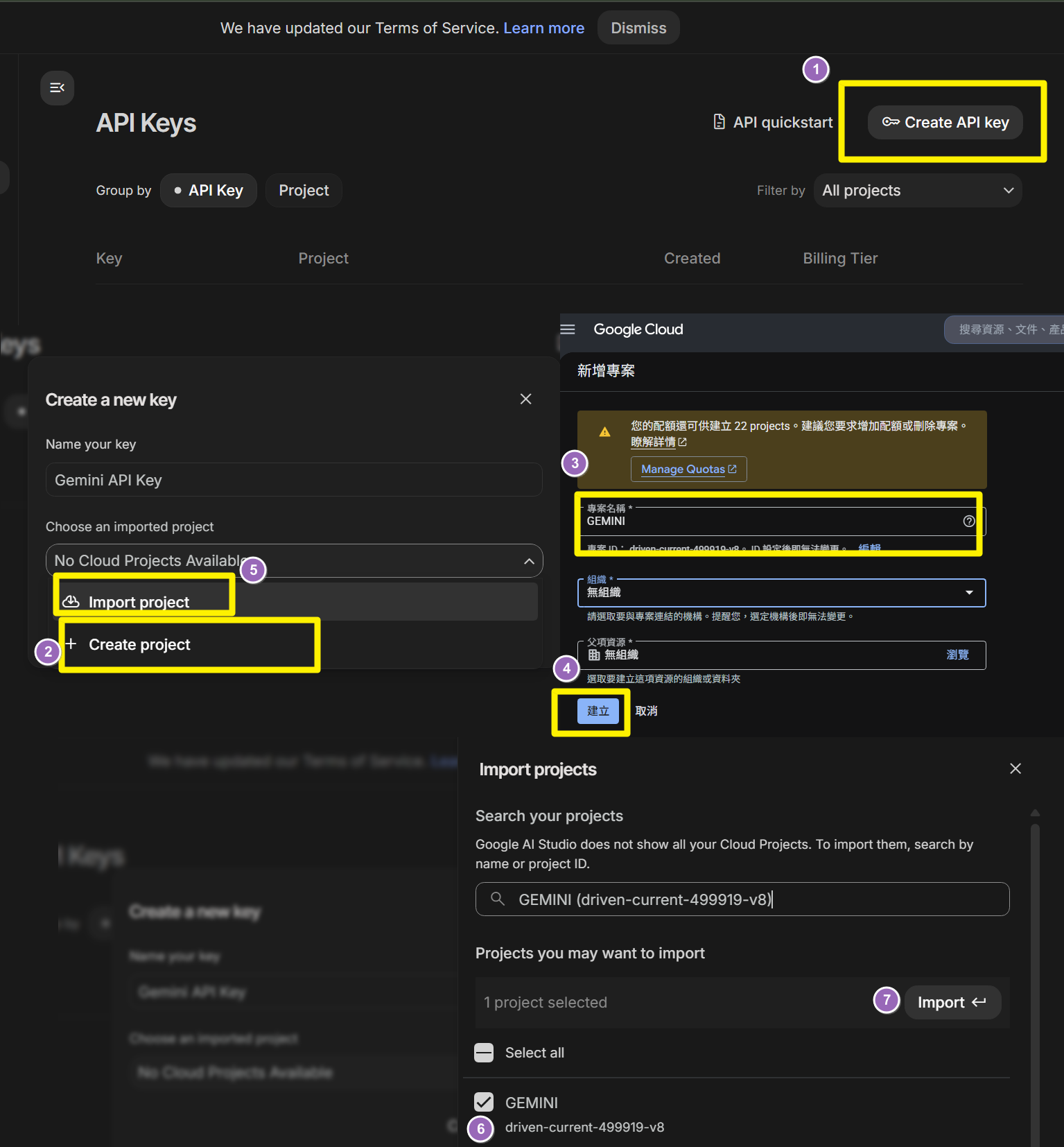Image resolution: width=1064 pixels, height=1147 pixels.
Task: Uncheck the GEMINI project checkbox
Action: (484, 1102)
